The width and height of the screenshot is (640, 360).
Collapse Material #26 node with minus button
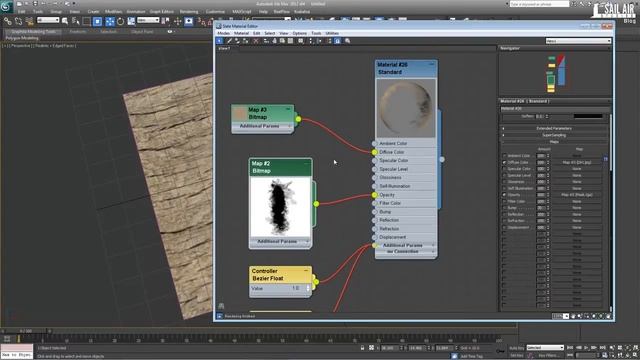(431, 64)
